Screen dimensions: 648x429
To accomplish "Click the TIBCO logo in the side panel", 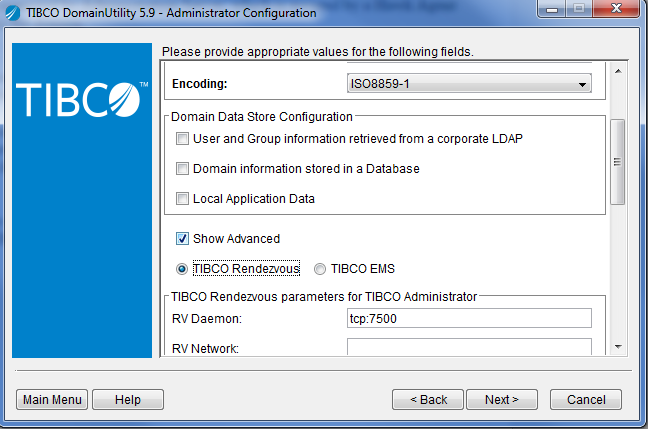I will [x=82, y=100].
